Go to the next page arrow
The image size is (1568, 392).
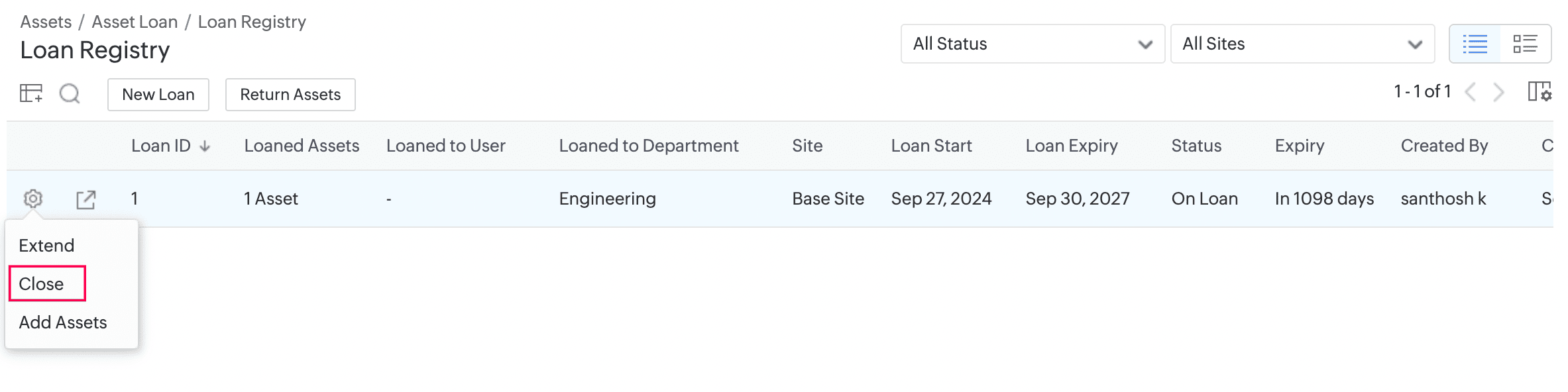(x=1498, y=92)
